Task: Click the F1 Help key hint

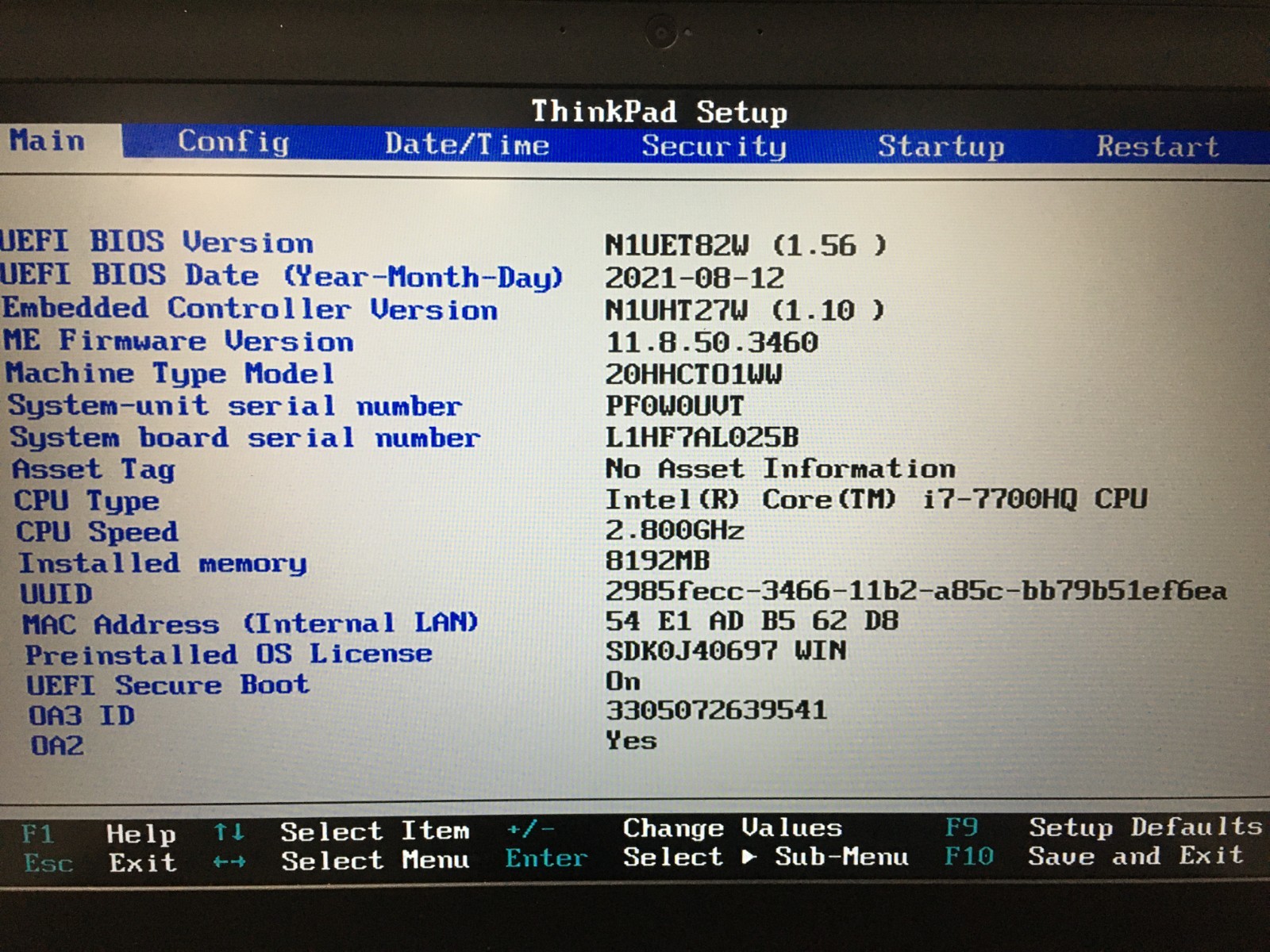Action: [98, 834]
